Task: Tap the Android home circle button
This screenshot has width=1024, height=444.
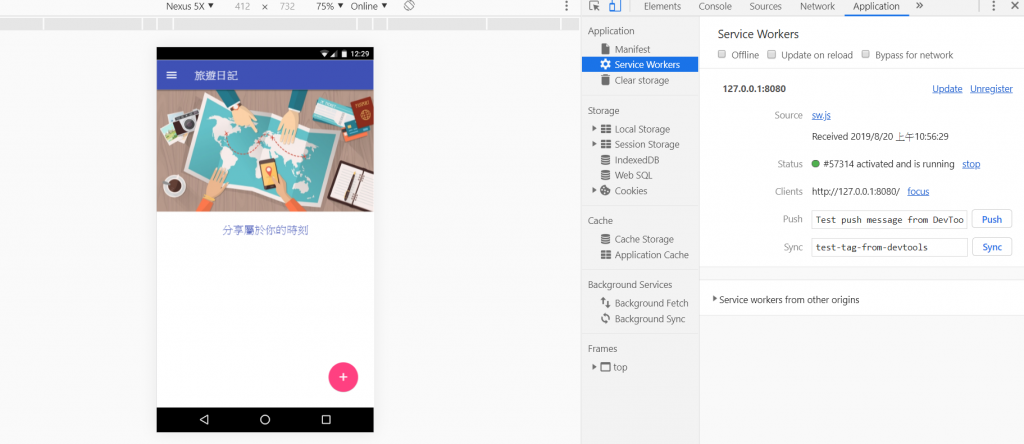Action: tap(265, 419)
